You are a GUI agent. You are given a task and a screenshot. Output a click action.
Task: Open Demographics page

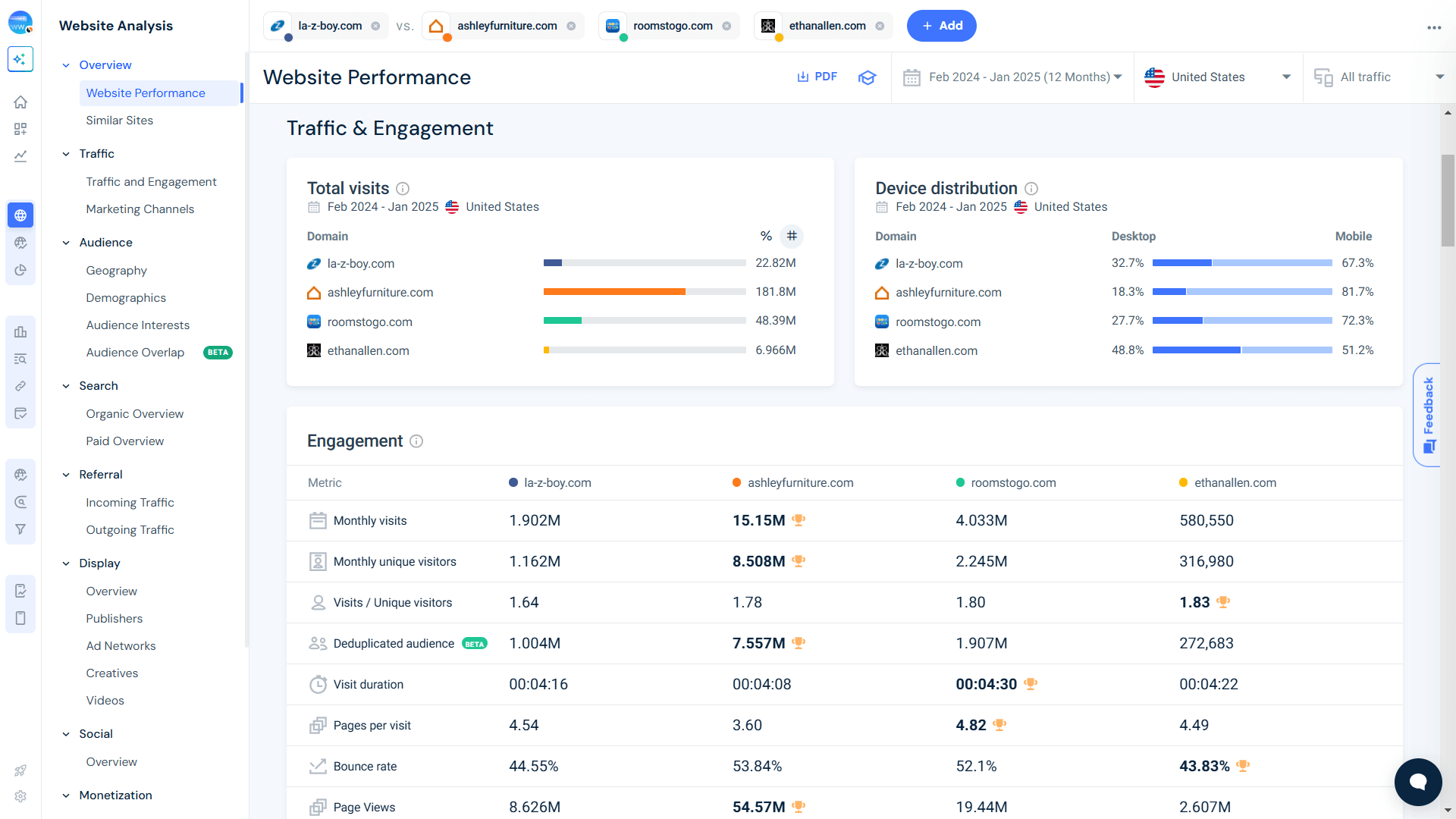coord(126,298)
